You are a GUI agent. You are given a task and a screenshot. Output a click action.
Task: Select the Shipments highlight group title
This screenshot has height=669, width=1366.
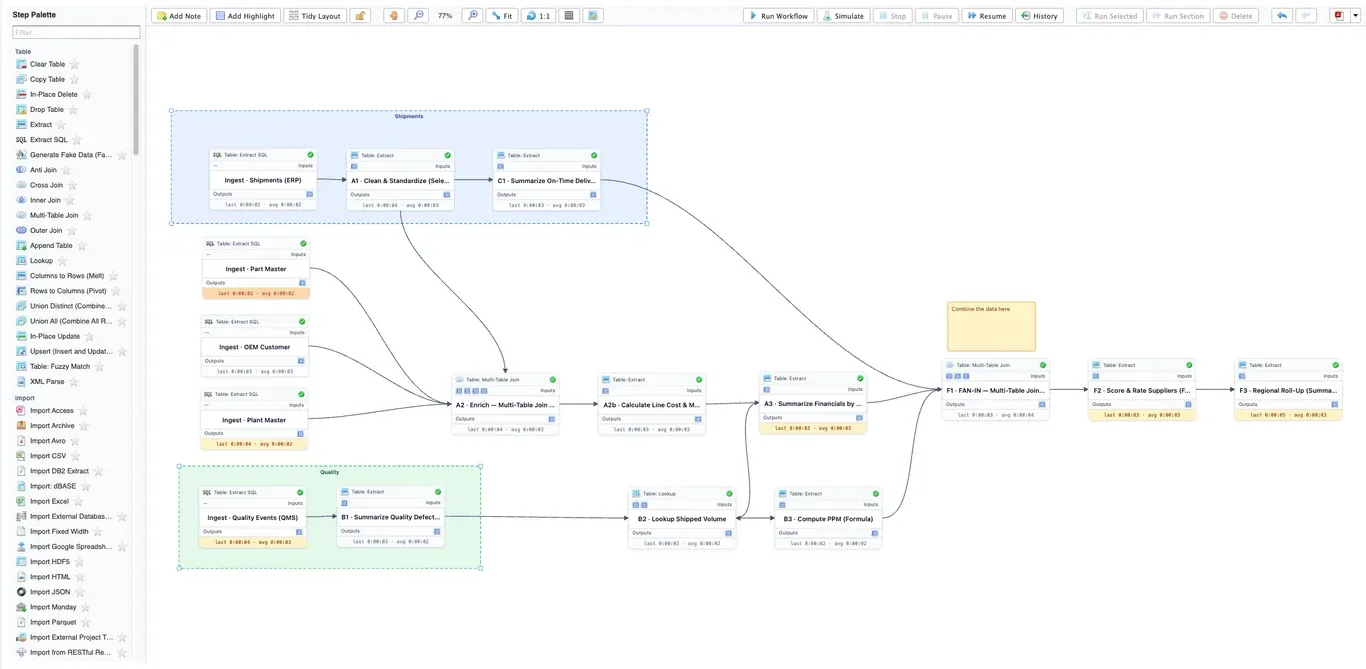pos(409,116)
